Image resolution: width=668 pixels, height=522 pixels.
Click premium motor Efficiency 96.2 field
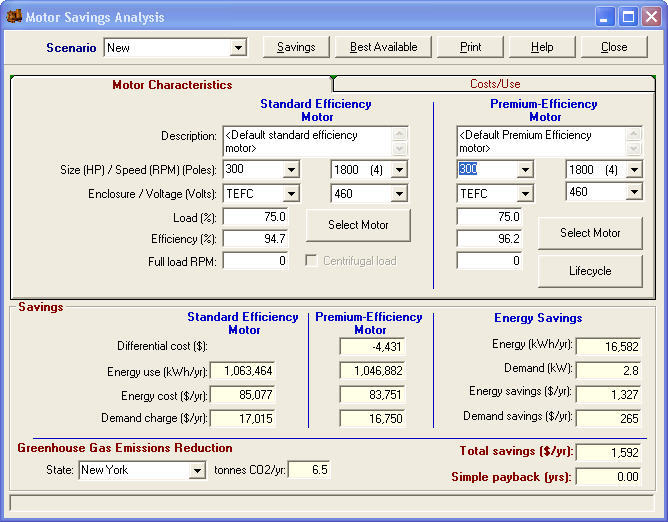tap(489, 239)
